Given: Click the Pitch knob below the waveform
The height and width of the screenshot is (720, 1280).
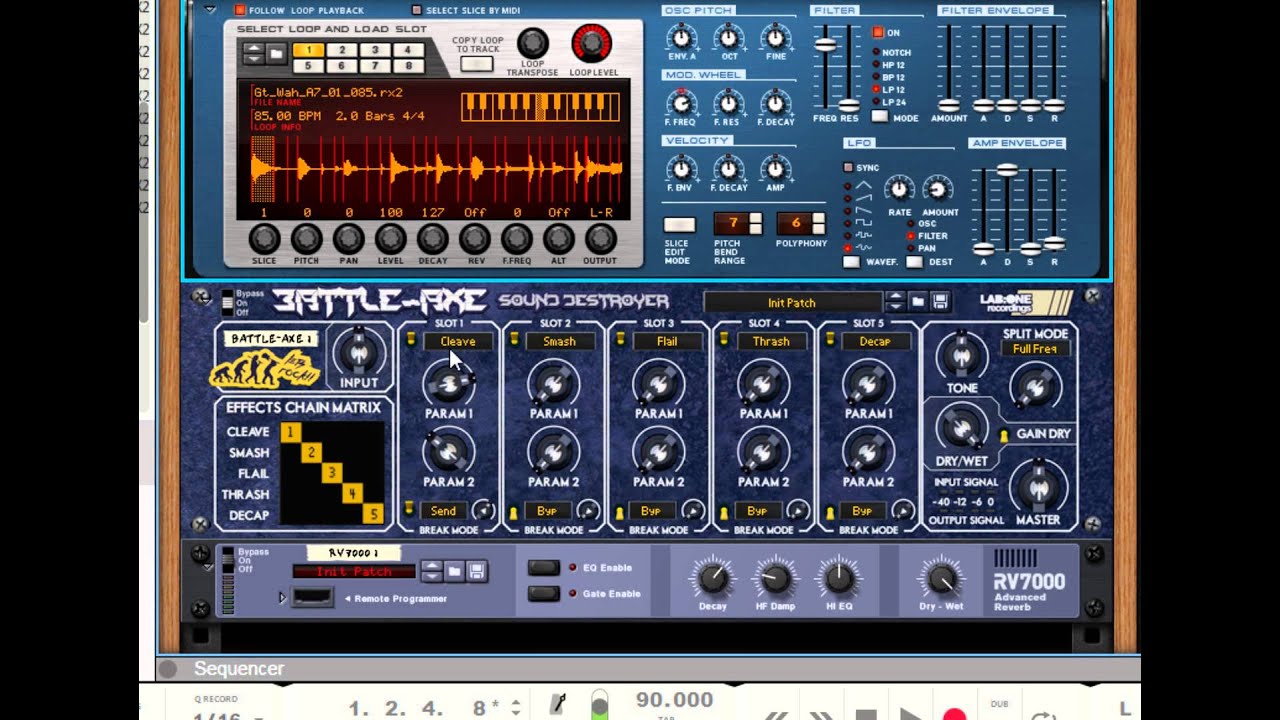Looking at the screenshot, I should tap(306, 239).
